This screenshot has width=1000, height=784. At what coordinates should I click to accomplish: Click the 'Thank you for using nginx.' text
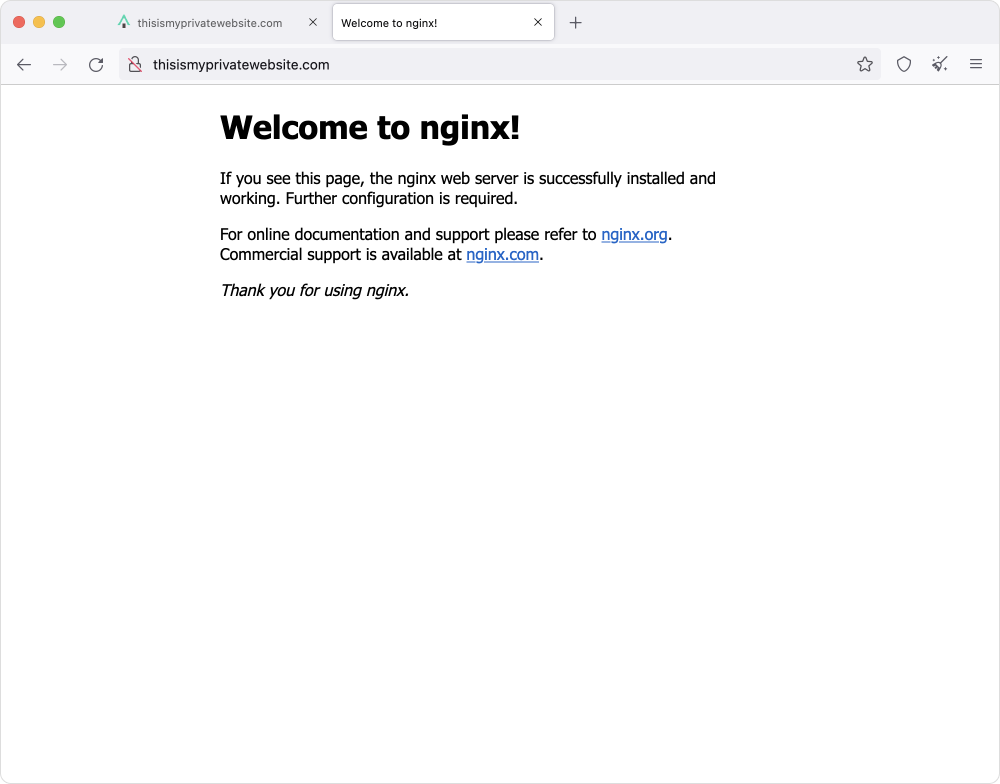coord(314,291)
